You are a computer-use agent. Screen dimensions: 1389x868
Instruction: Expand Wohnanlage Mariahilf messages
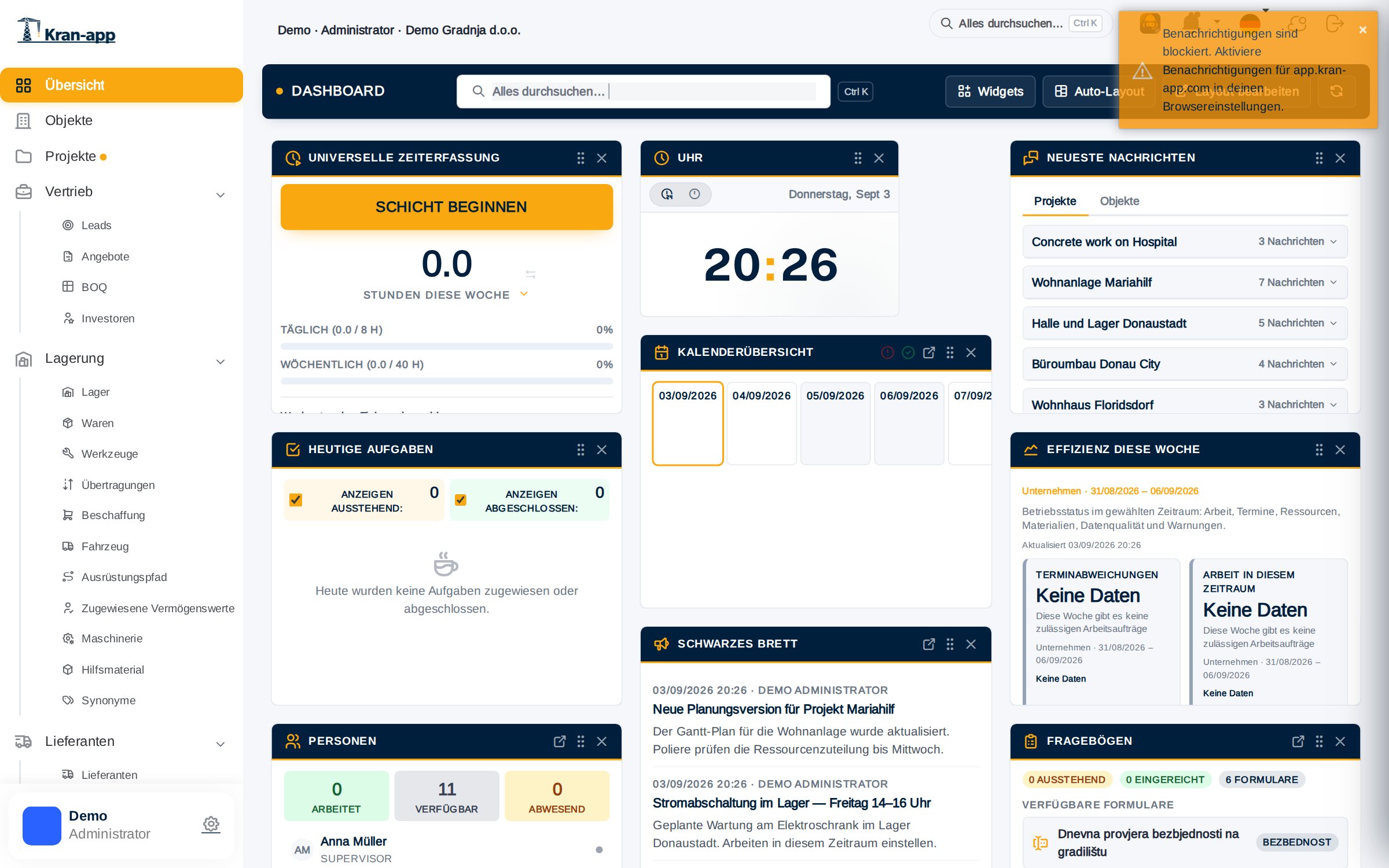click(1185, 282)
